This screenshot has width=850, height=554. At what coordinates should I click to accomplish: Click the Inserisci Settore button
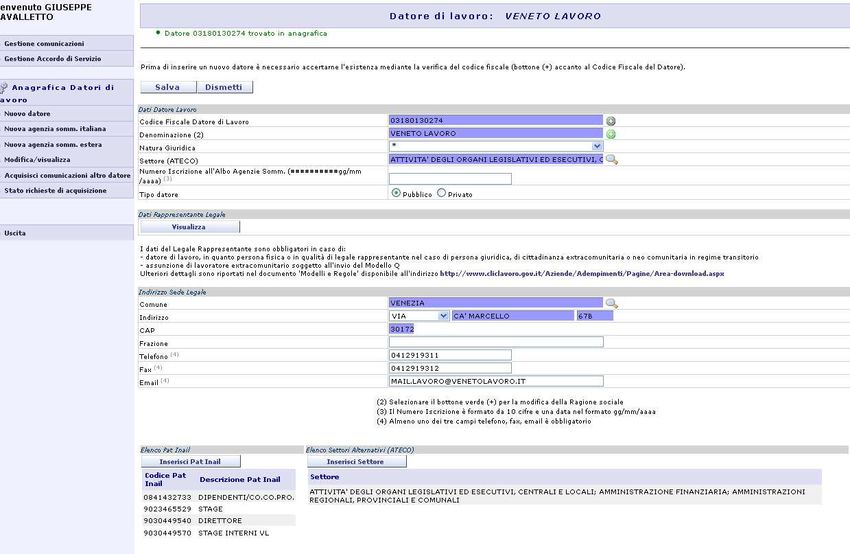[355, 461]
